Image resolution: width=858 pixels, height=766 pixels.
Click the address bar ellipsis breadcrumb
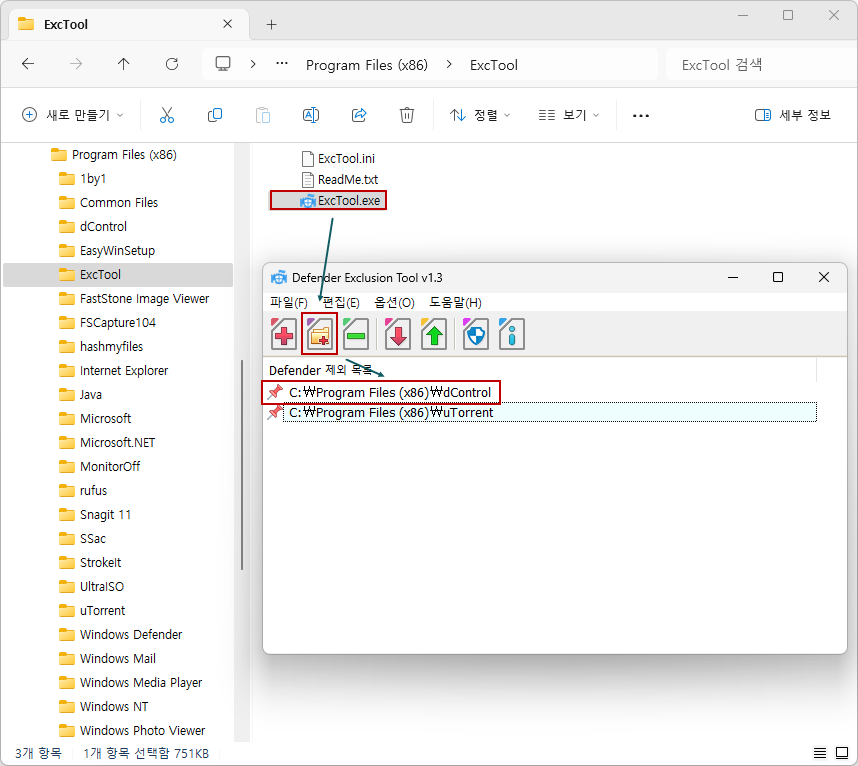(x=282, y=64)
